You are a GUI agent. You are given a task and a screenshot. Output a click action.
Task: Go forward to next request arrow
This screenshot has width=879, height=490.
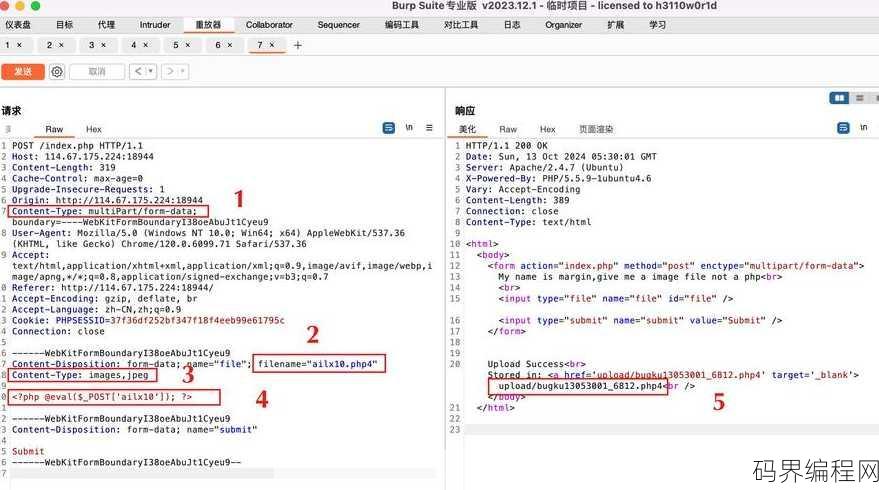click(170, 72)
